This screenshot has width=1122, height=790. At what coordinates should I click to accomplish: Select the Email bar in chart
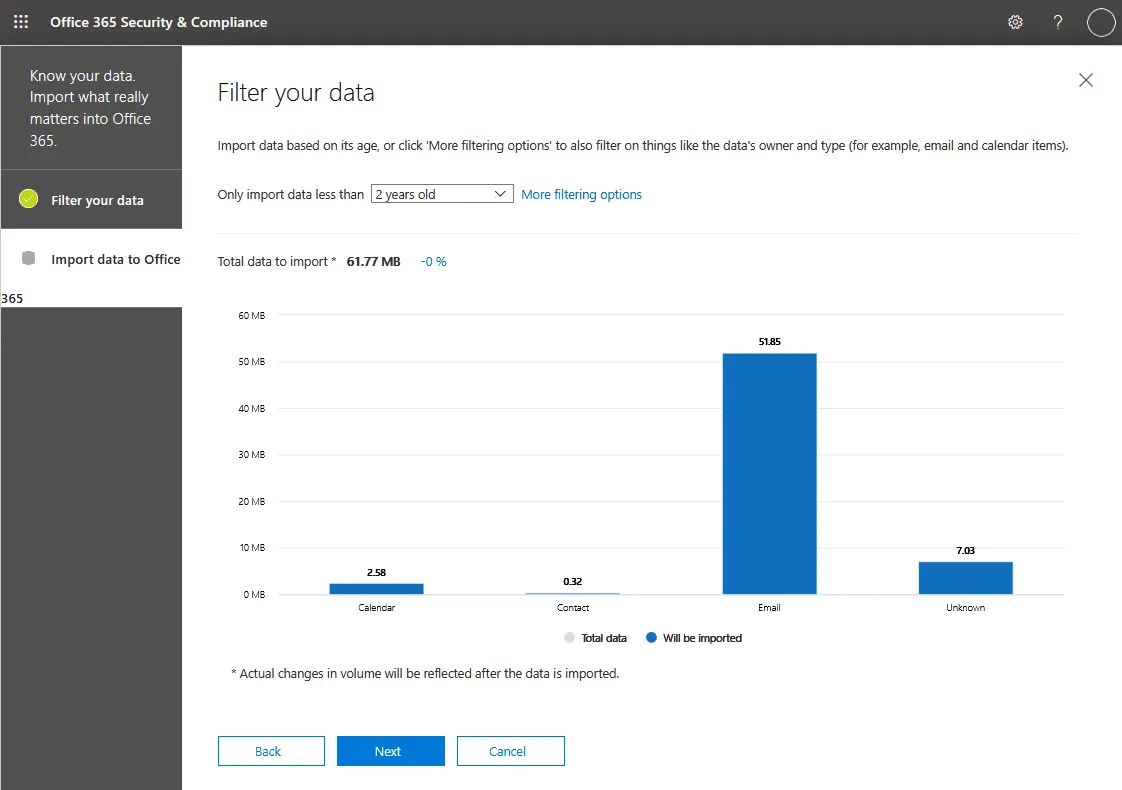[x=769, y=473]
